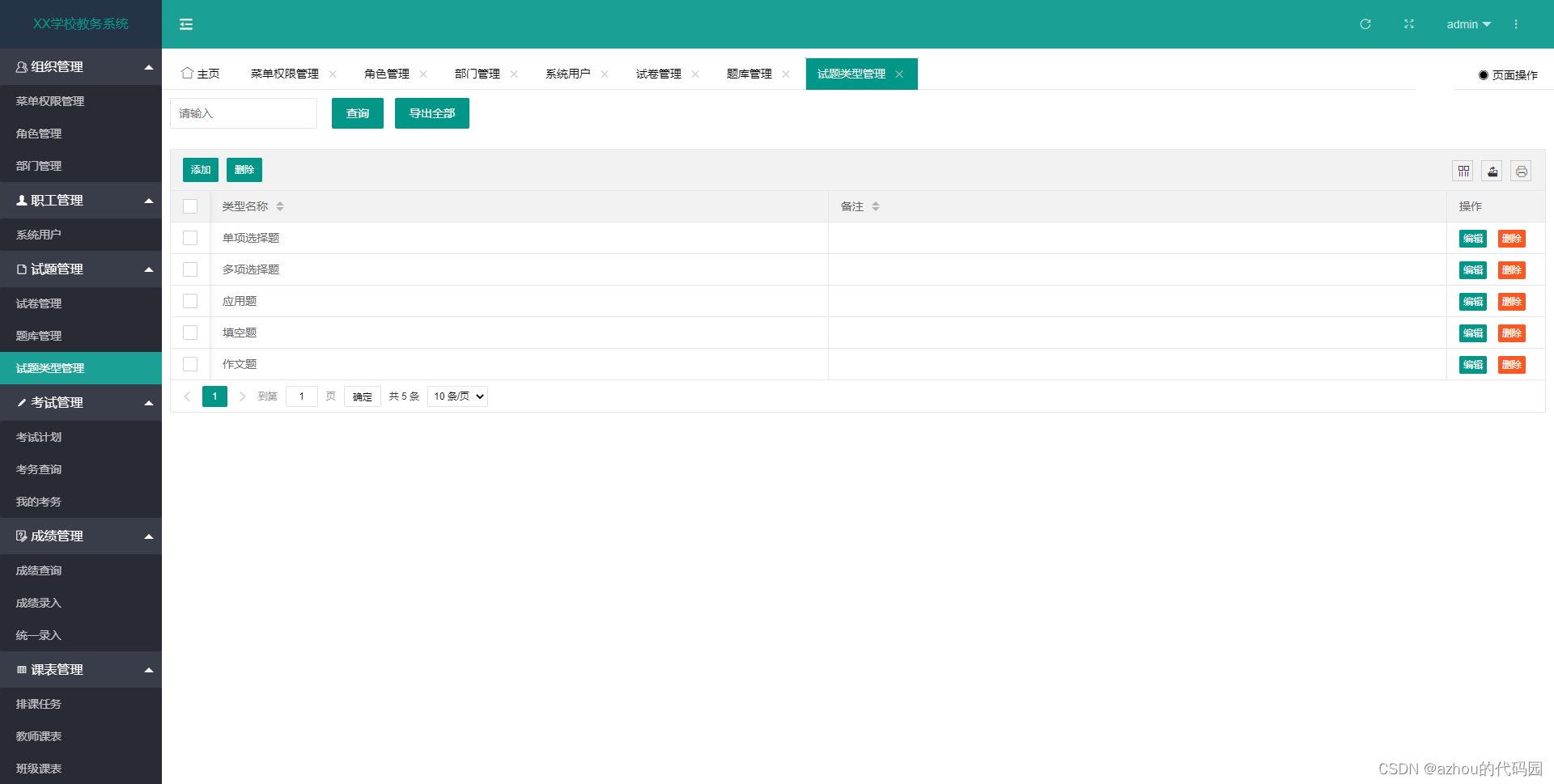Edit the 应用题 row
The height and width of the screenshot is (784, 1554).
point(1473,302)
